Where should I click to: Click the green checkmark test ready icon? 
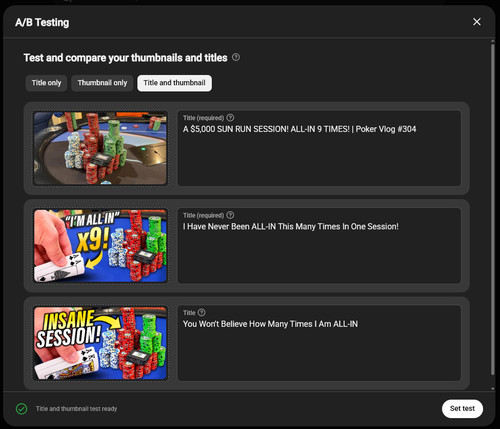coord(22,409)
